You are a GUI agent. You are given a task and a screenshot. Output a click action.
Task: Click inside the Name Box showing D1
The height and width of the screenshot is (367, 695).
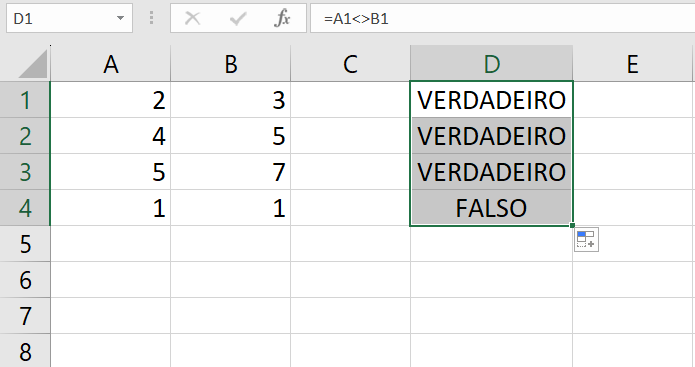[x=62, y=18]
